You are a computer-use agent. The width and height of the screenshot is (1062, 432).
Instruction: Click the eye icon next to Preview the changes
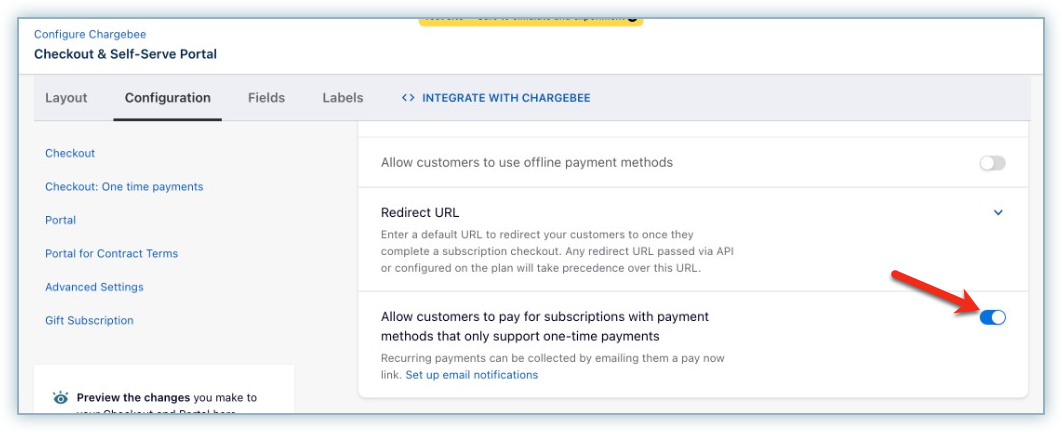tap(61, 398)
